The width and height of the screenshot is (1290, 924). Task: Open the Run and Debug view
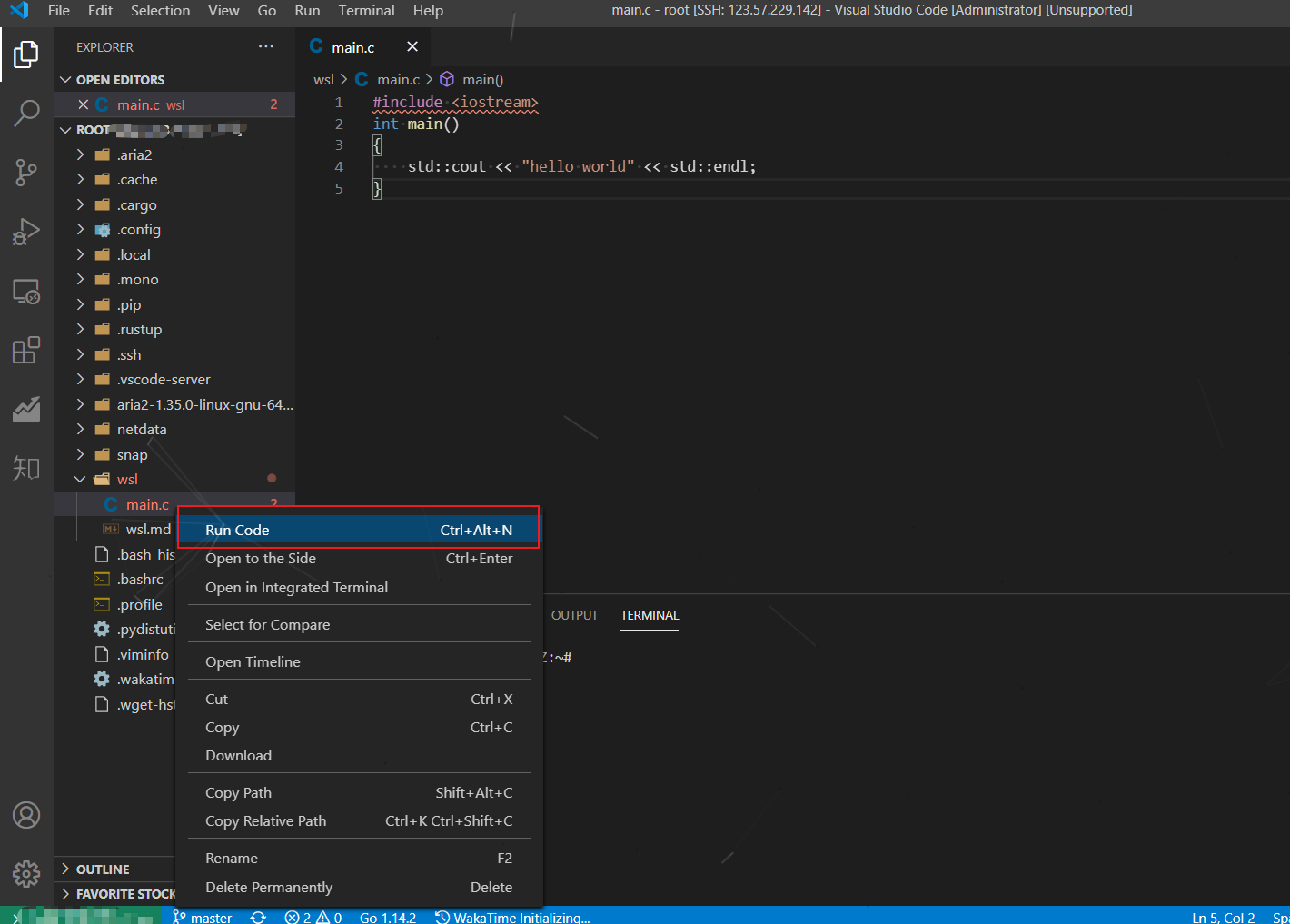tap(26, 231)
